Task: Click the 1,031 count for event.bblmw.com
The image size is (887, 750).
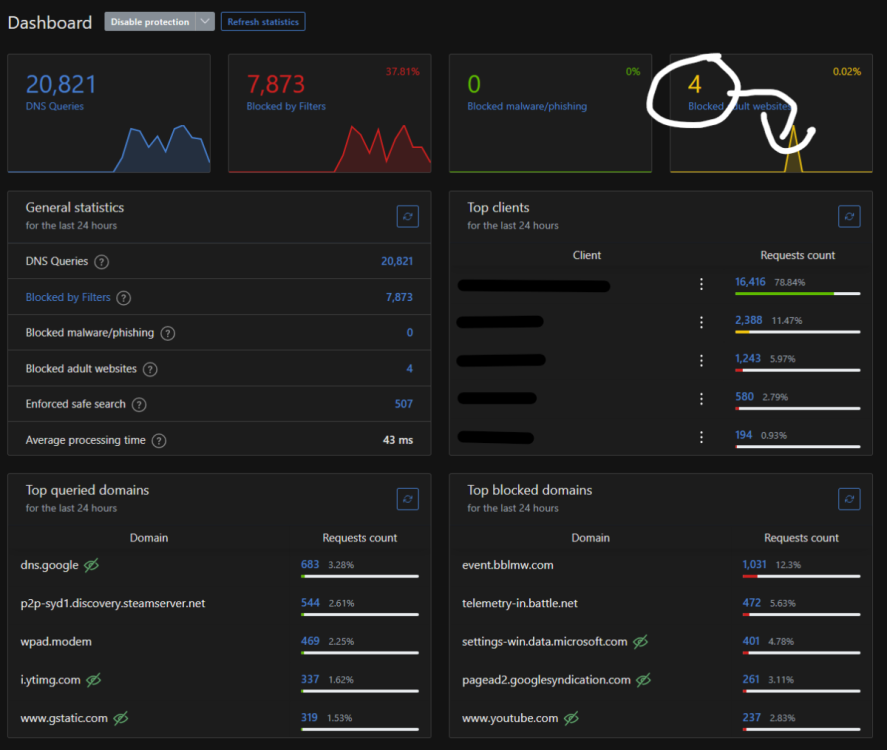Action: 755,564
